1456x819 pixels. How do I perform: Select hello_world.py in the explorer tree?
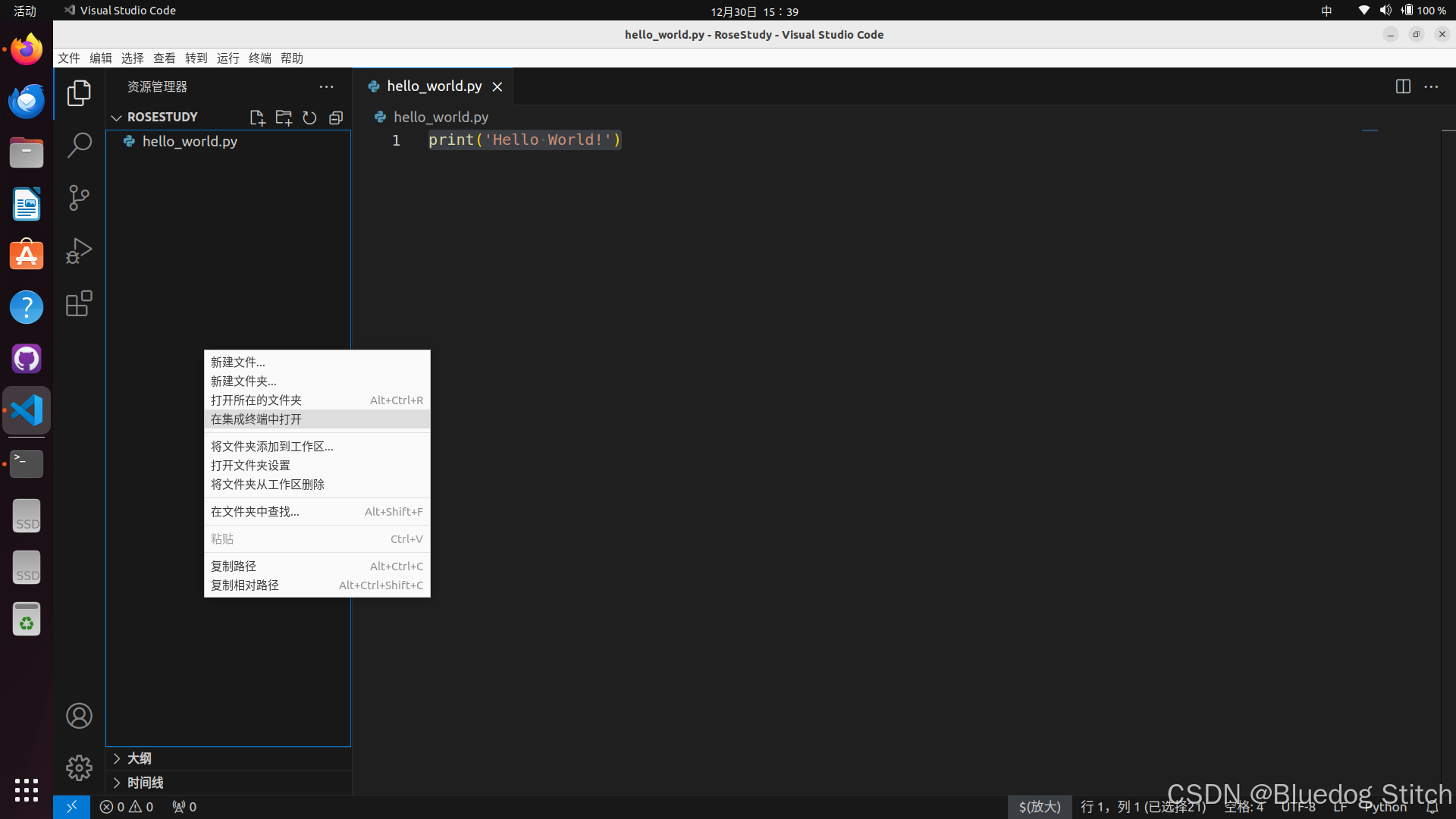[x=190, y=142]
